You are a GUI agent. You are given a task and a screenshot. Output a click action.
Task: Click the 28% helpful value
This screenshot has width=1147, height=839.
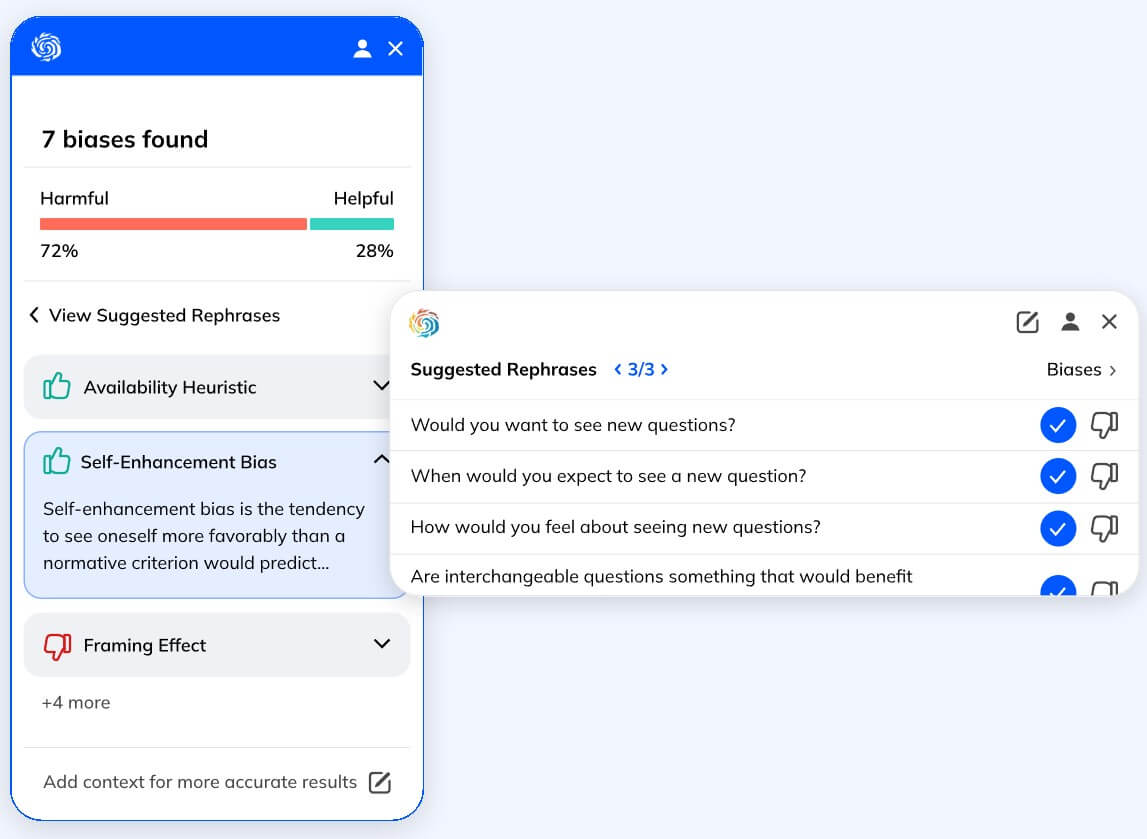[375, 251]
